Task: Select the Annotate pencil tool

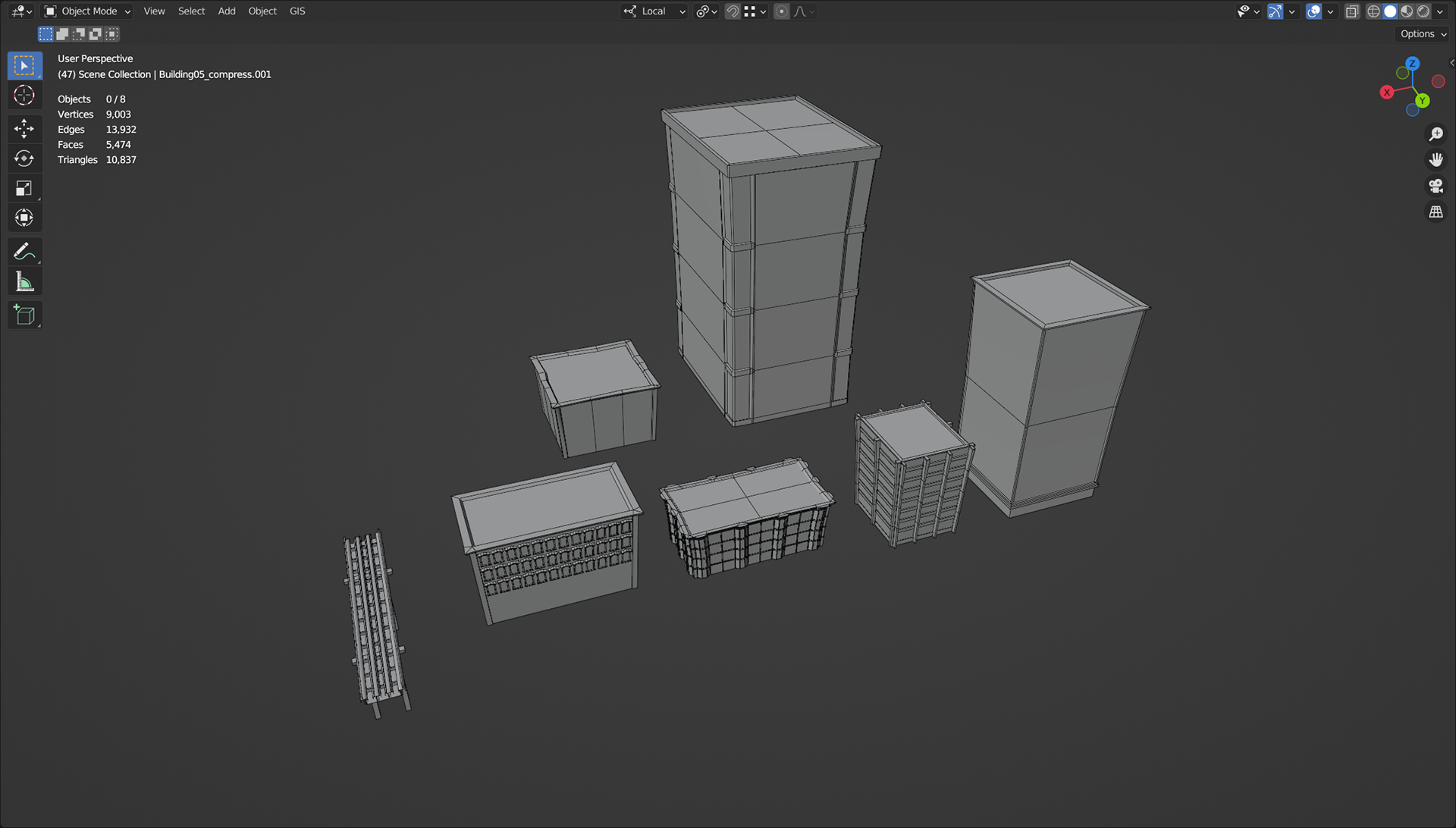Action: pos(24,251)
